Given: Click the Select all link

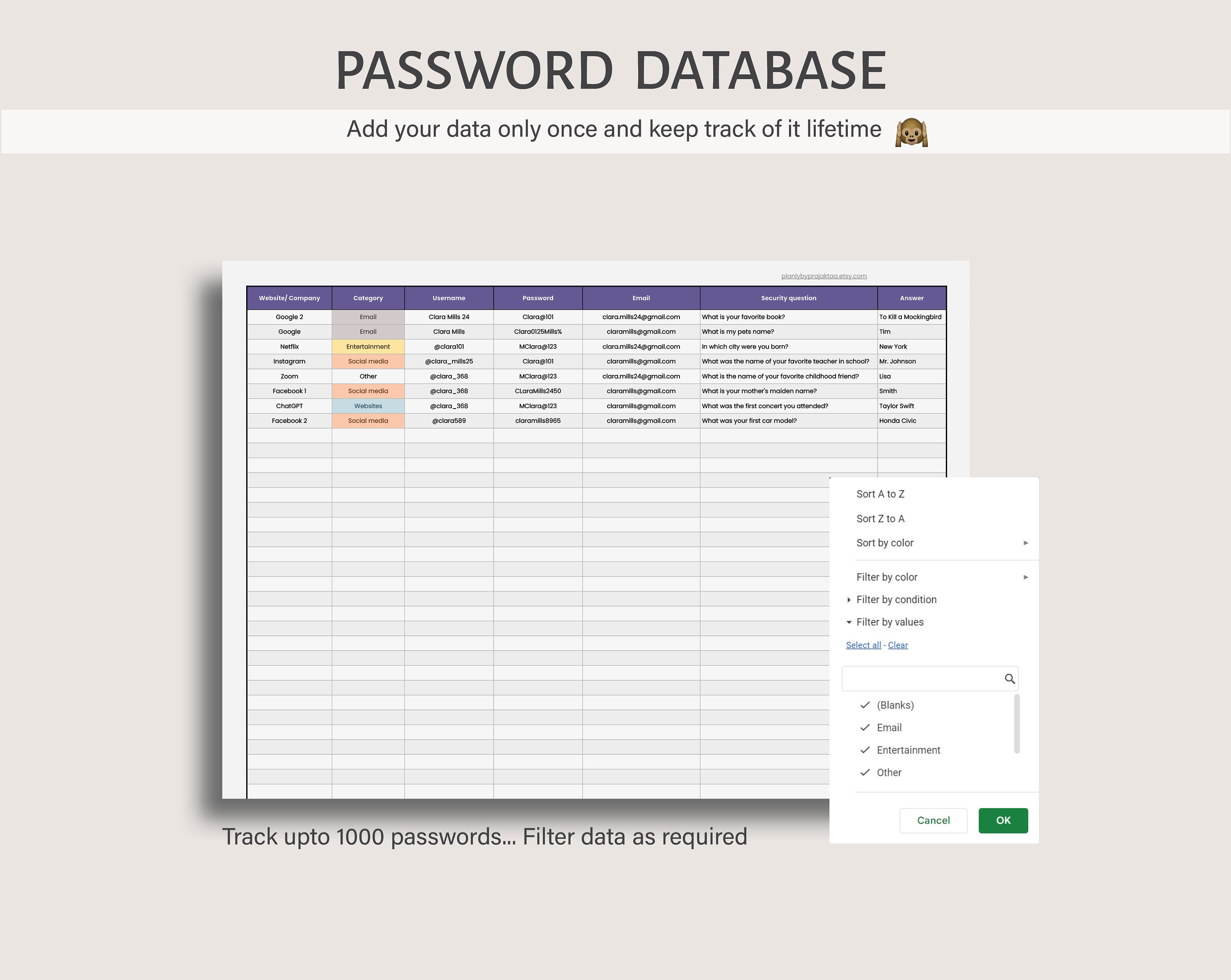Looking at the screenshot, I should pyautogui.click(x=863, y=644).
